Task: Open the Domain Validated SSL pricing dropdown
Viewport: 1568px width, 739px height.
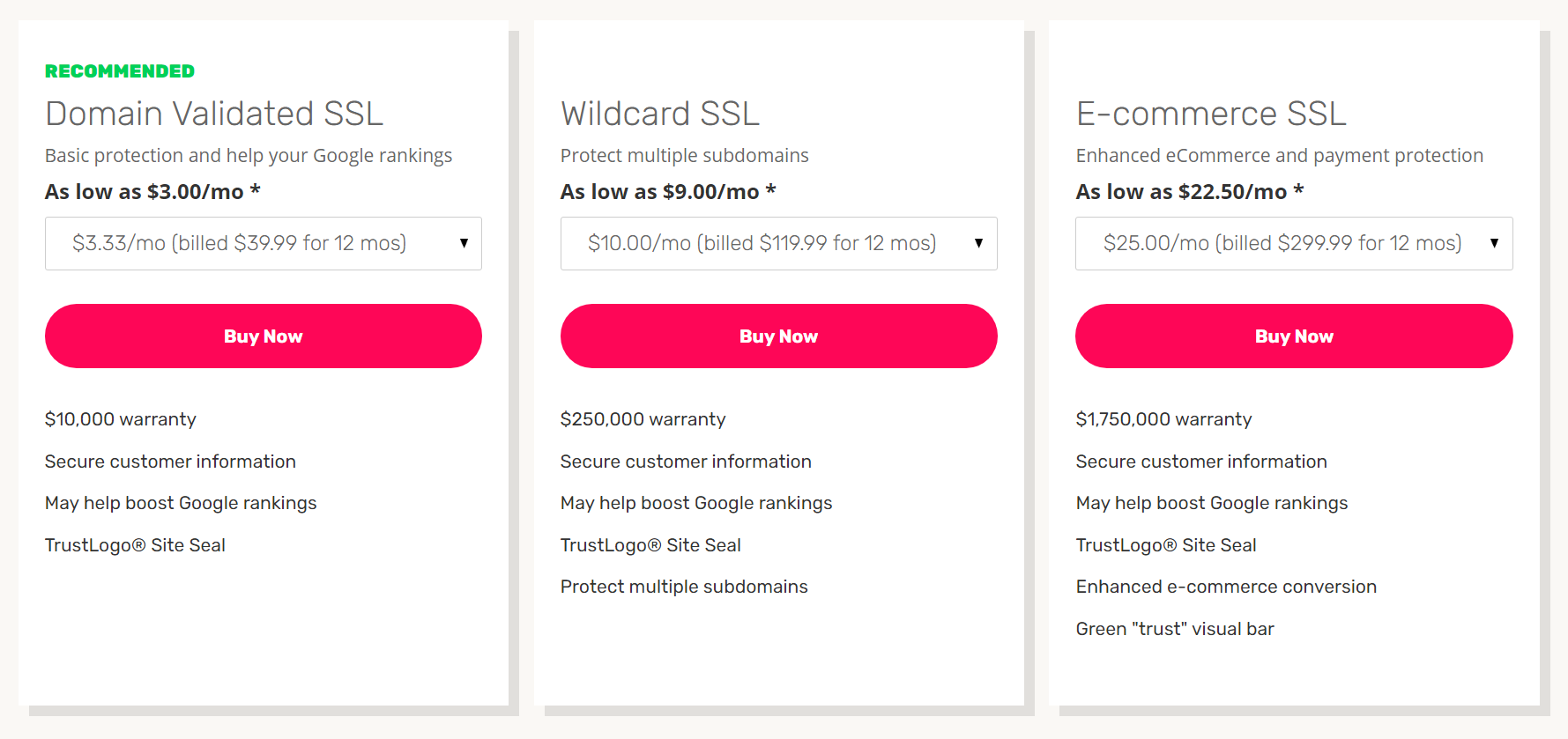Action: point(263,243)
